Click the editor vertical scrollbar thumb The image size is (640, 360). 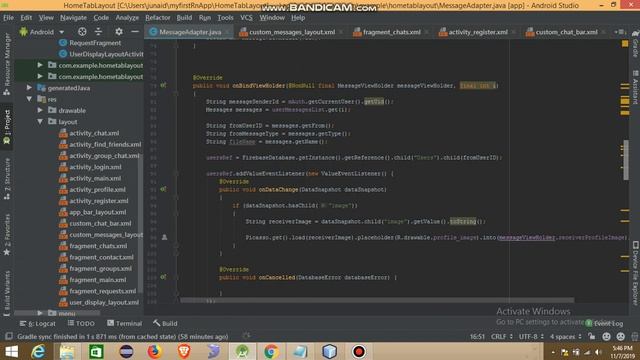point(626,160)
